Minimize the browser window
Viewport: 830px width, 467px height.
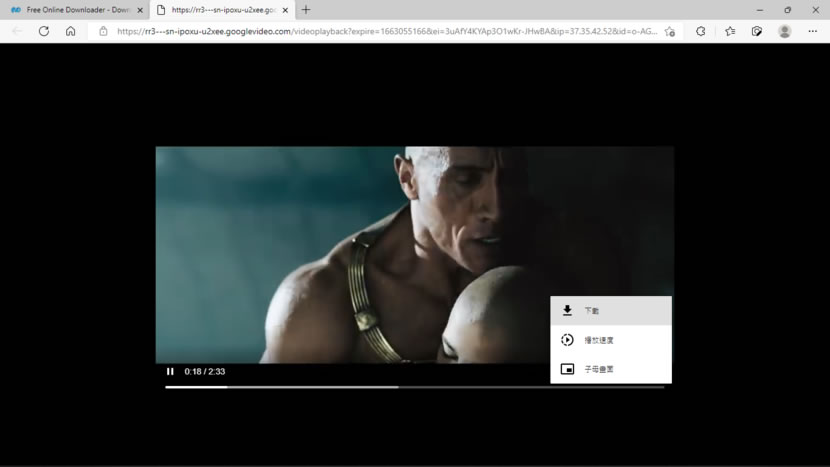click(760, 10)
